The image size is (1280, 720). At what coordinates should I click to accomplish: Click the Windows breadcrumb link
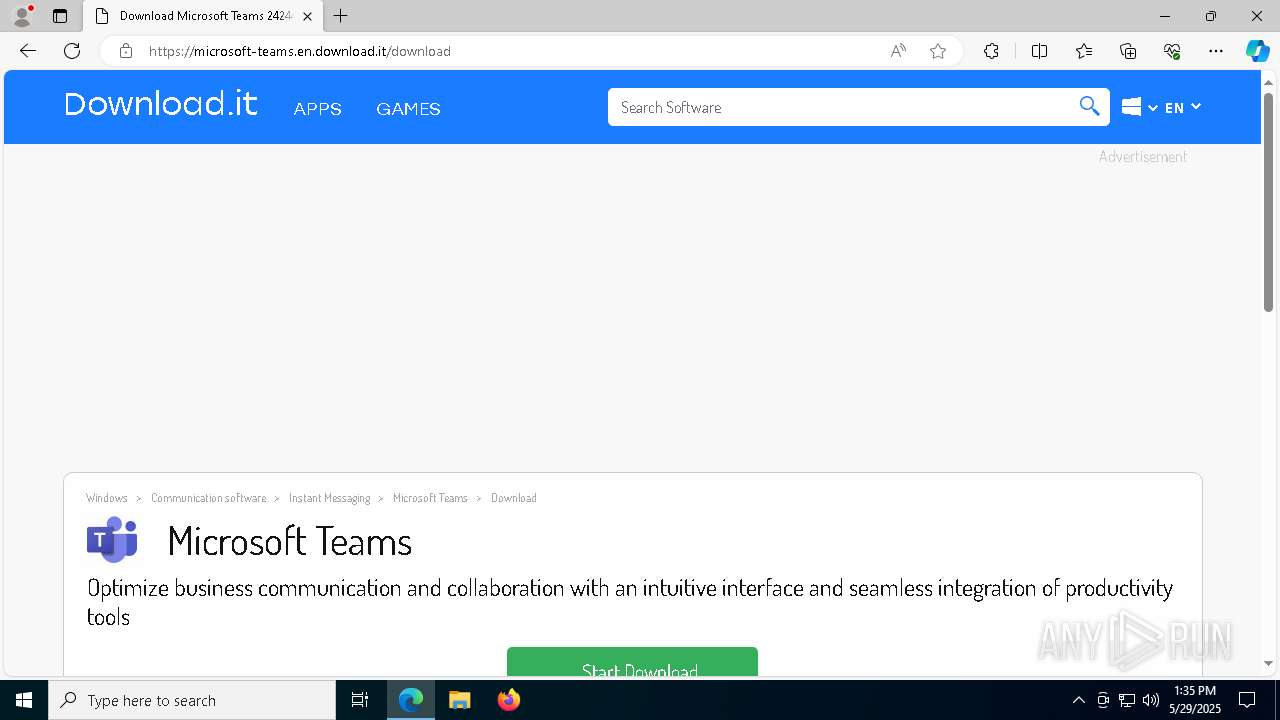point(107,498)
